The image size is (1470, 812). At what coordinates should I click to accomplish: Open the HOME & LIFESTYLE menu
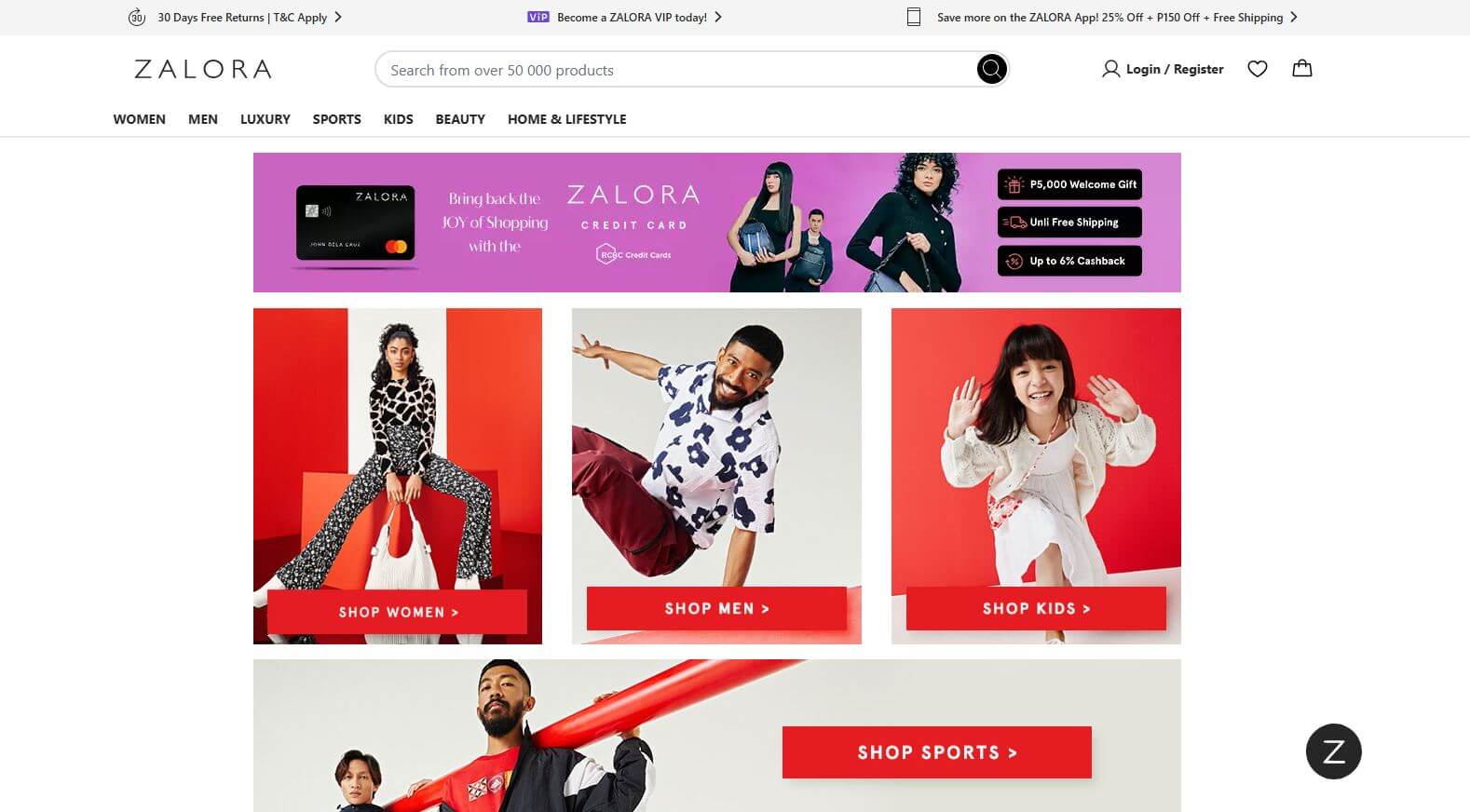pyautogui.click(x=566, y=119)
